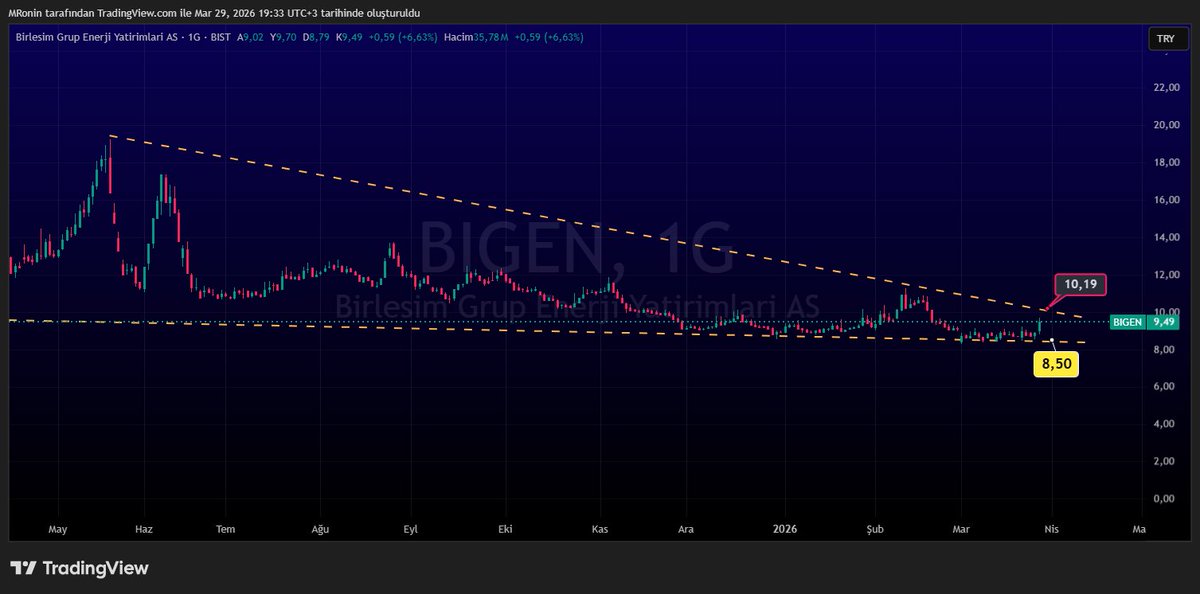Click the 10,00 price axis label

coord(1166,312)
